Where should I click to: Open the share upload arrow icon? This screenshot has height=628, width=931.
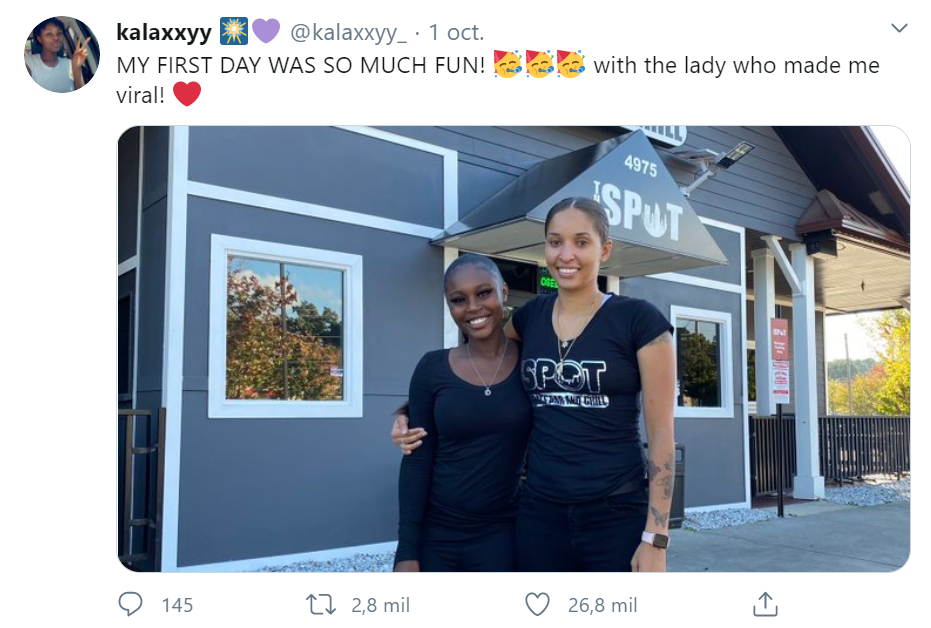pos(765,604)
